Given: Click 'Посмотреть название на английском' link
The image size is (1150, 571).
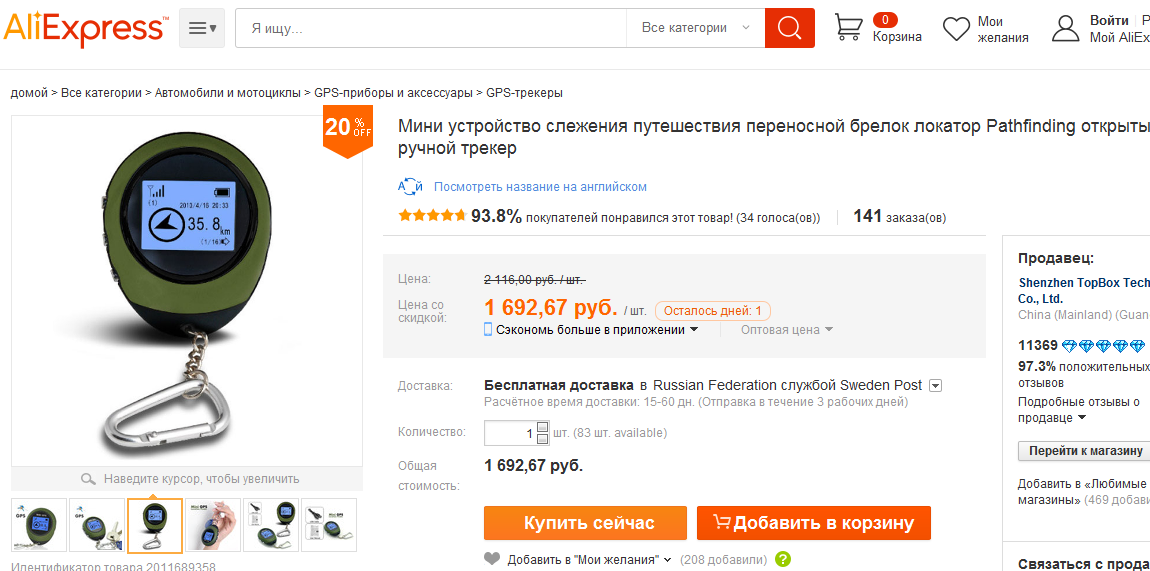Looking at the screenshot, I should 540,187.
